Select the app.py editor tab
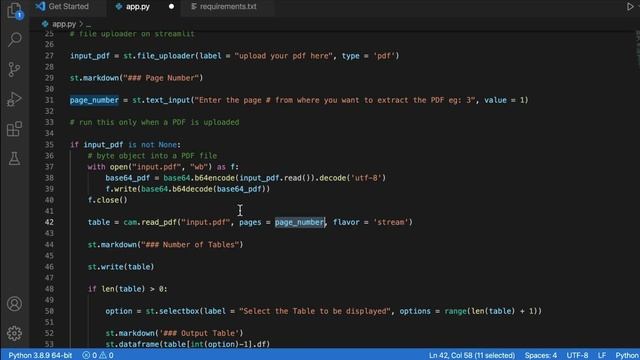 138,7
